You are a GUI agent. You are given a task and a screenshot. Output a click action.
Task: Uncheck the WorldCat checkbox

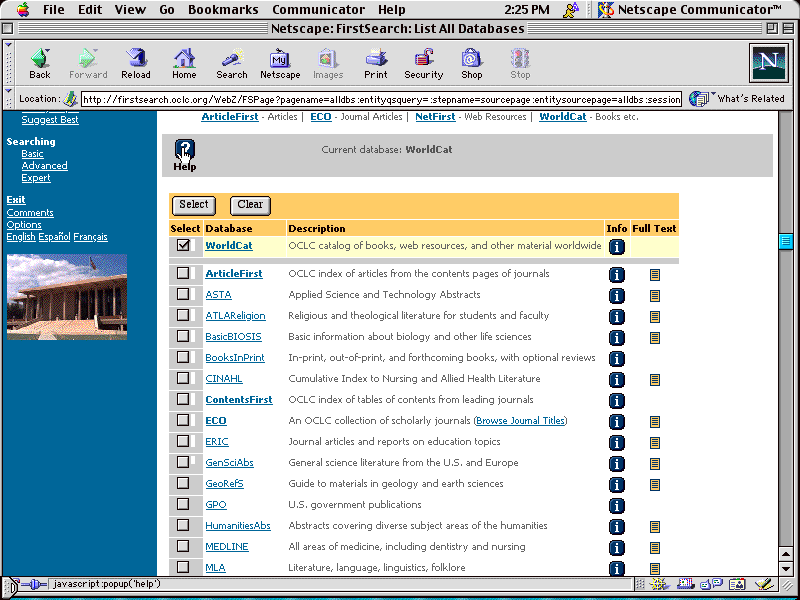[x=183, y=245]
